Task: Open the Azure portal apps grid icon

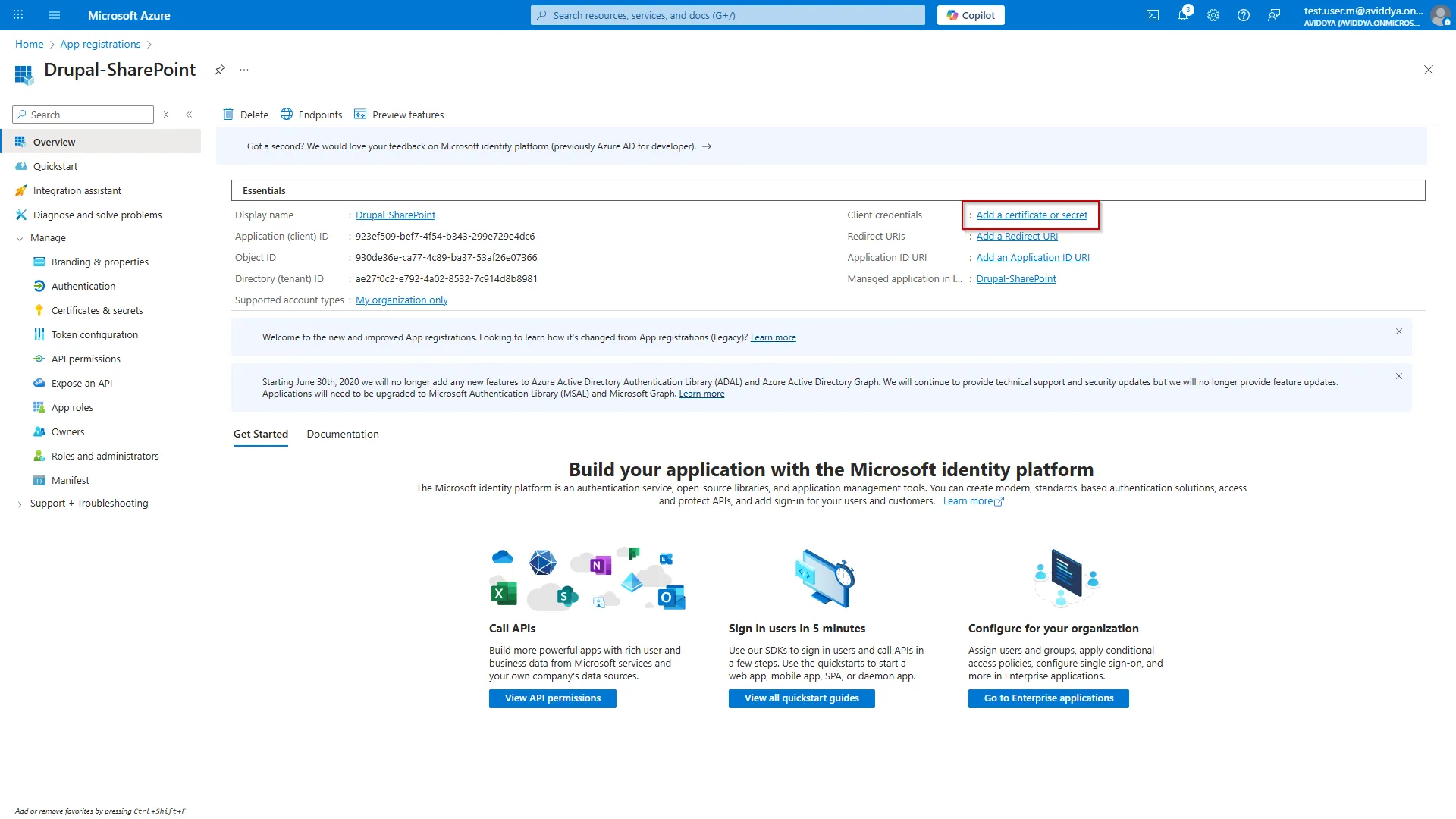Action: [18, 15]
